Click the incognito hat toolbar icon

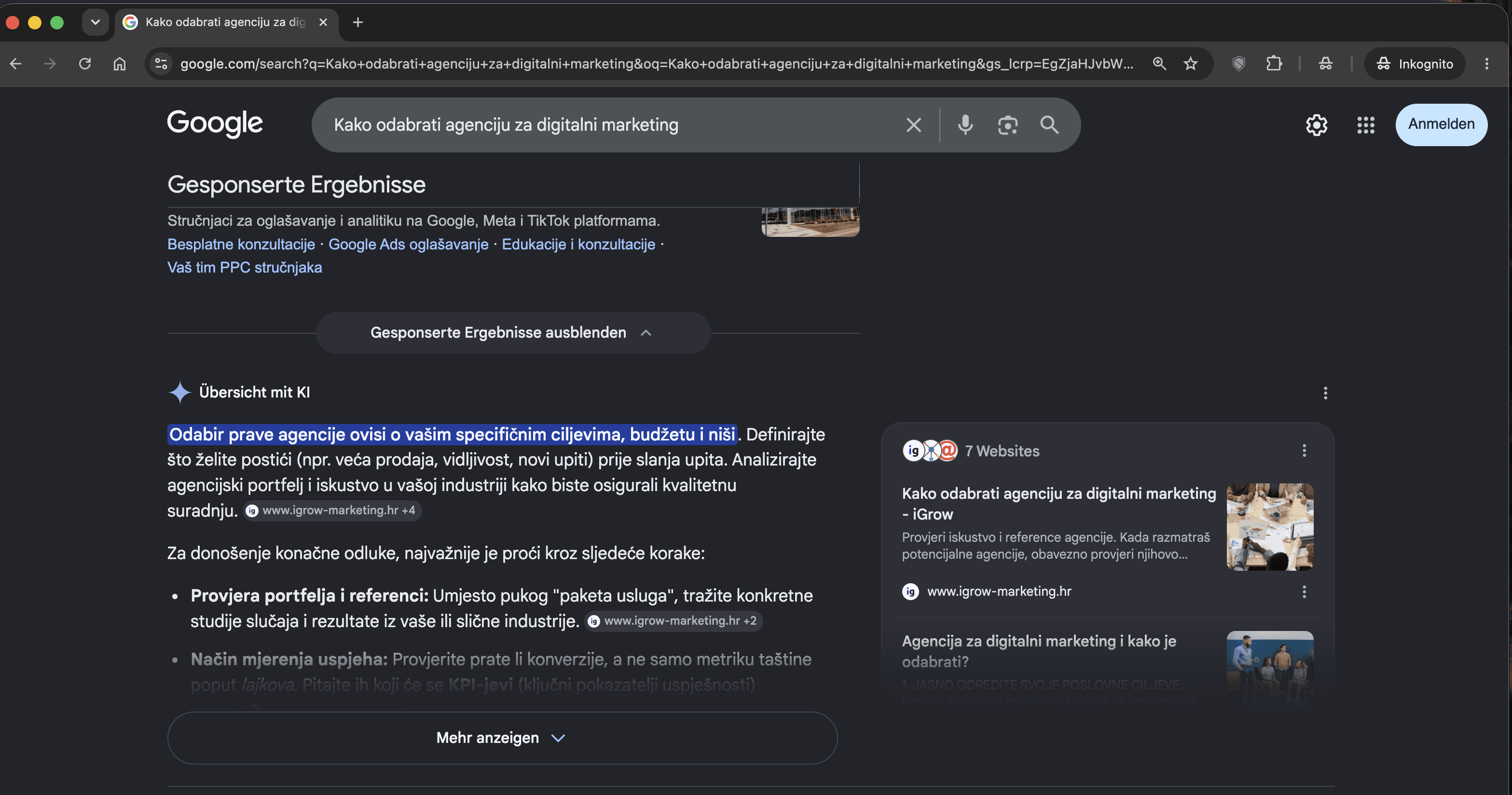pyautogui.click(x=1326, y=63)
